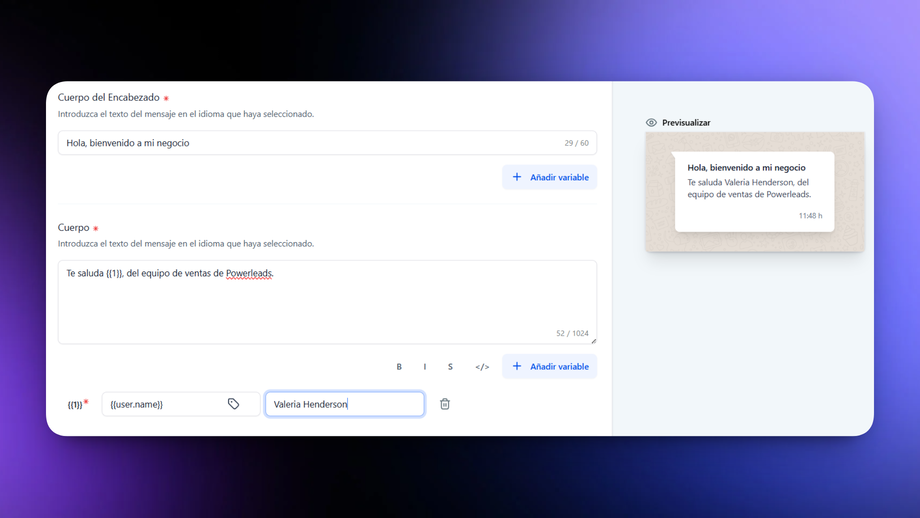The image size is (920, 518).
Task: Click the Cuerpo section label
Action: coord(73,228)
